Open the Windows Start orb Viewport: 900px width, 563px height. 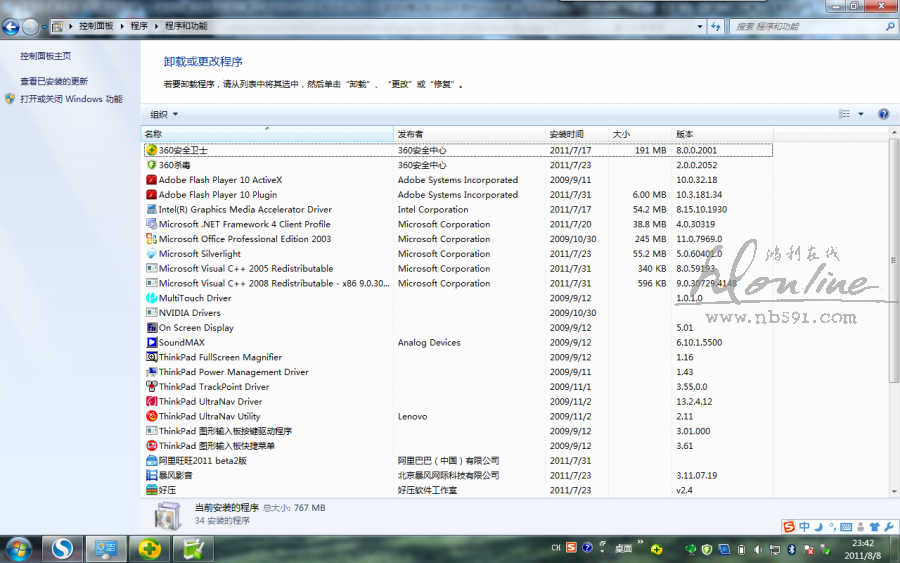coord(18,548)
